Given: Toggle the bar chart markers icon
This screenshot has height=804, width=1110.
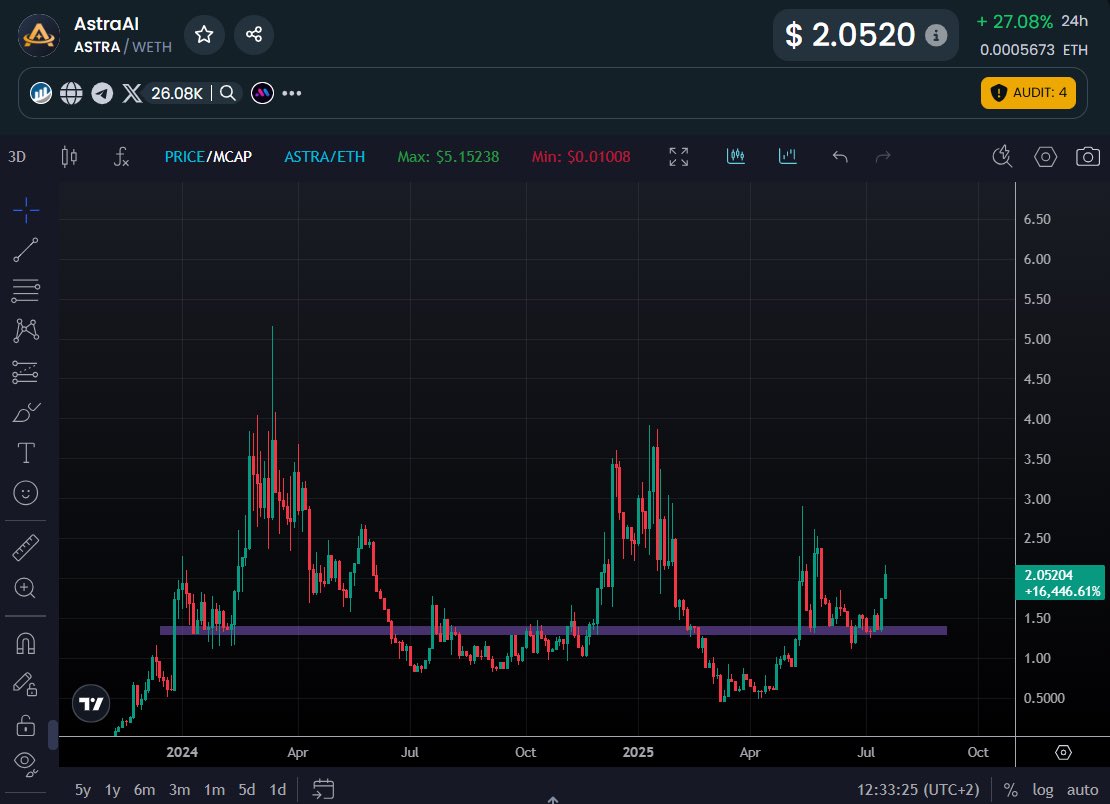Looking at the screenshot, I should tap(787, 156).
